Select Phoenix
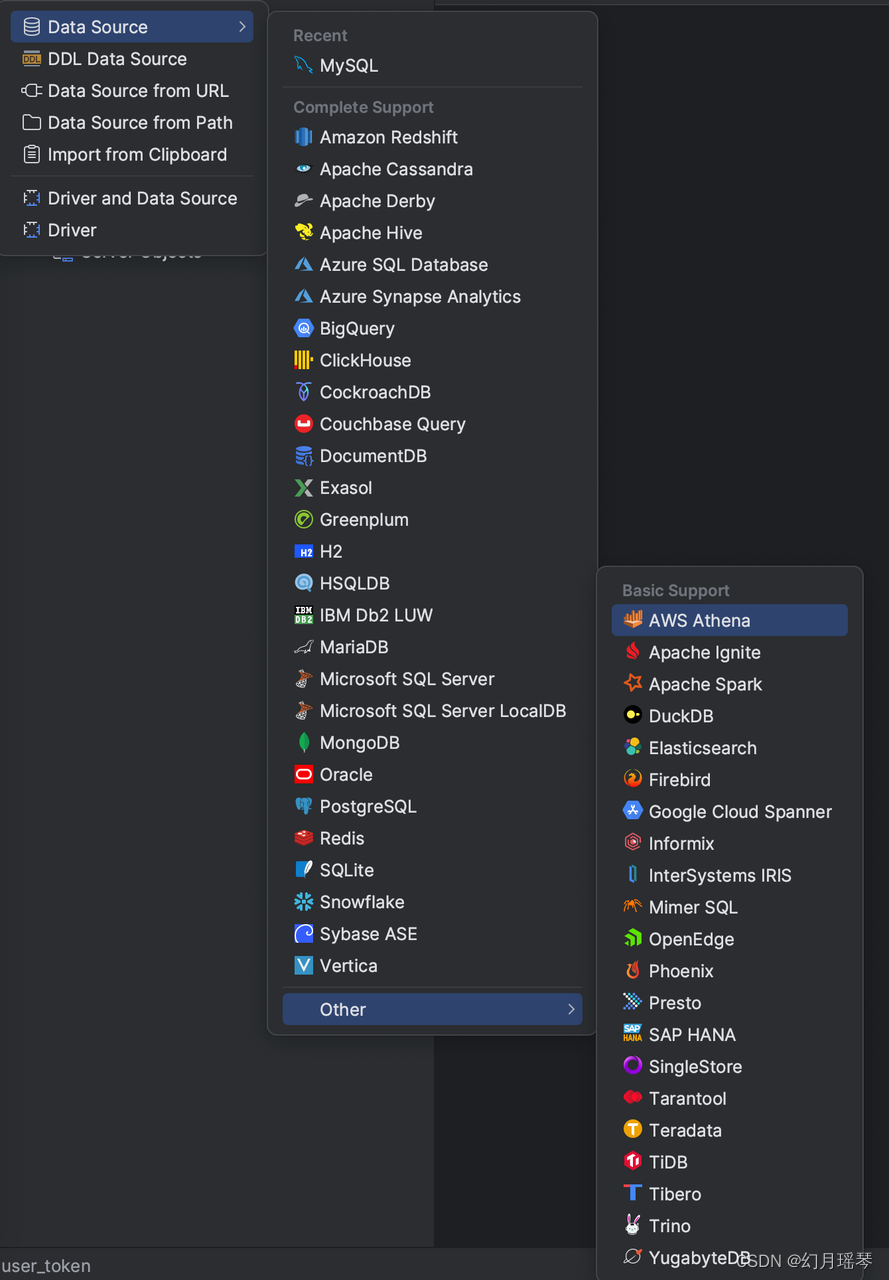889x1280 pixels. point(729,971)
